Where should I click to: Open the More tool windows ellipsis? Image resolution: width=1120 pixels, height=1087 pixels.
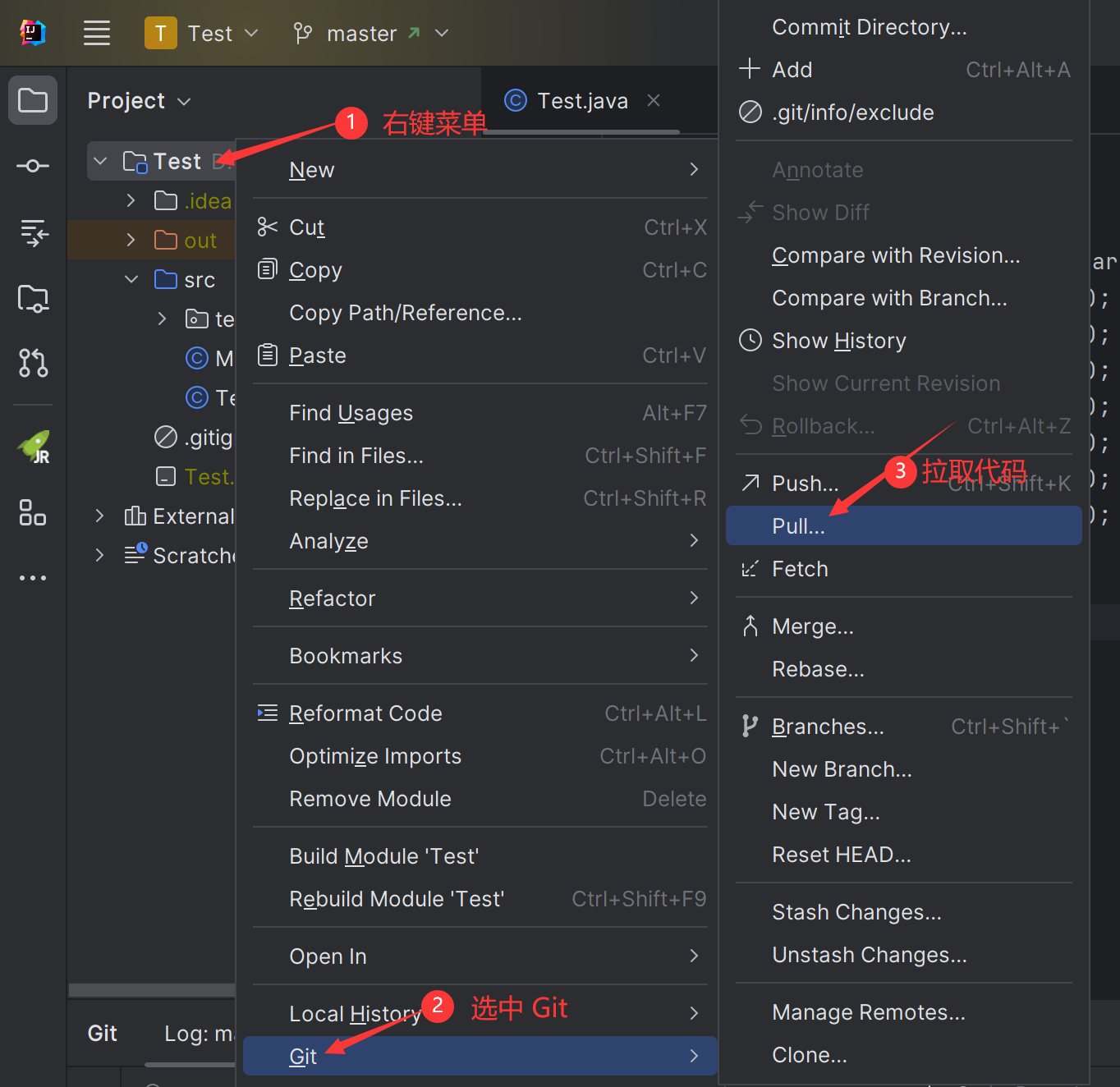tap(33, 578)
